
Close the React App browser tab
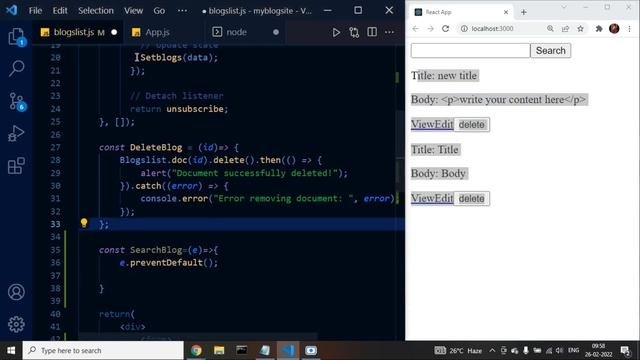click(506, 12)
